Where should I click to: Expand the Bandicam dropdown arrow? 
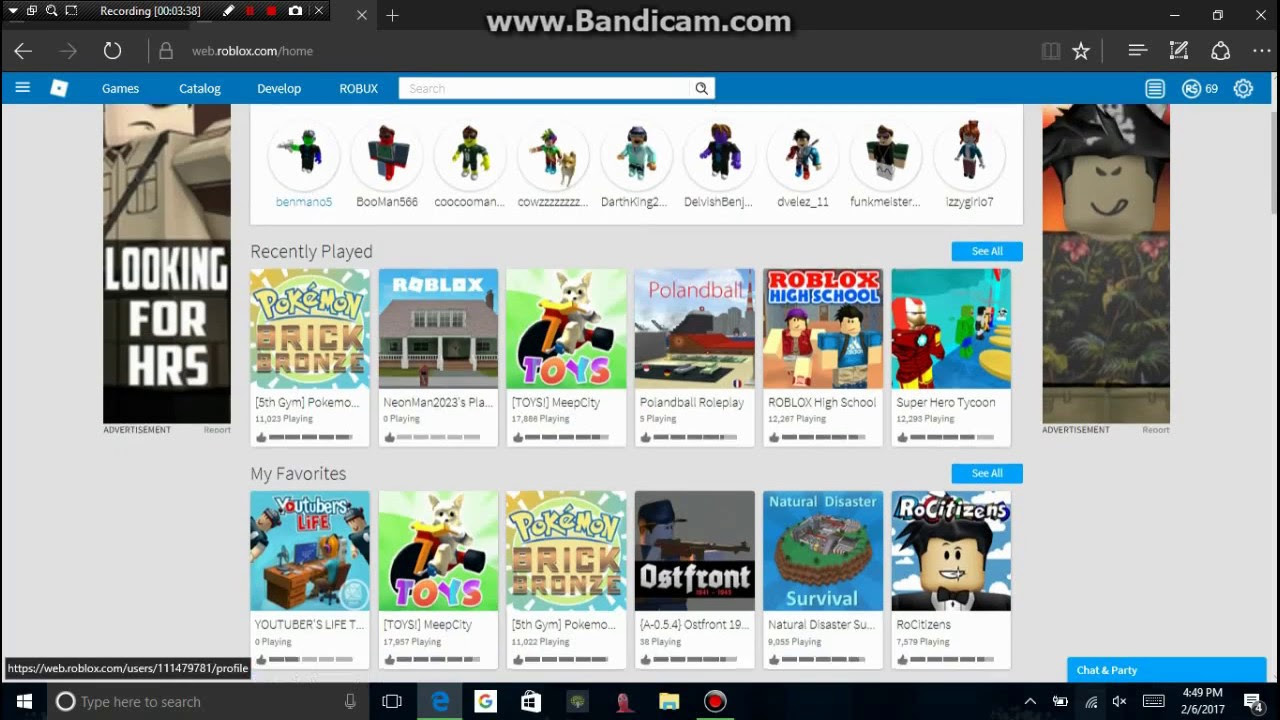click(12, 11)
